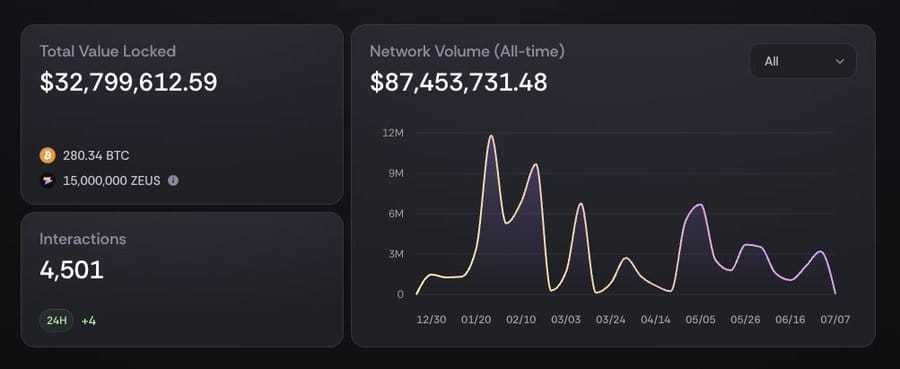
Task: Click the chart peak above 05/05
Action: [700, 205]
